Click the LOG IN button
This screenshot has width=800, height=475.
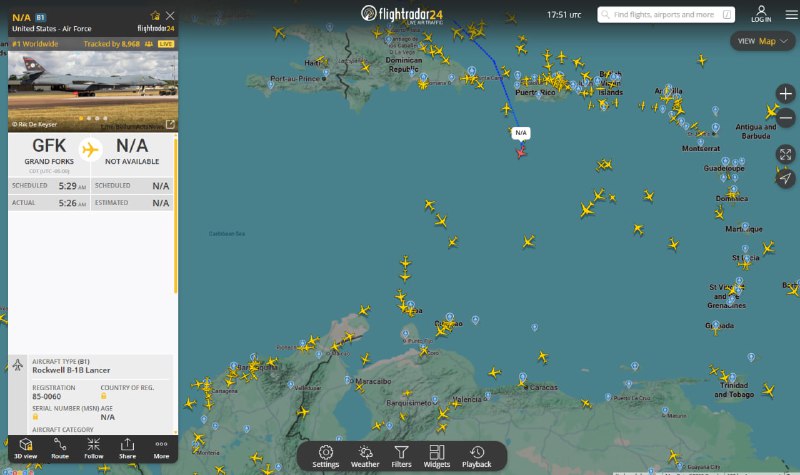click(x=761, y=14)
